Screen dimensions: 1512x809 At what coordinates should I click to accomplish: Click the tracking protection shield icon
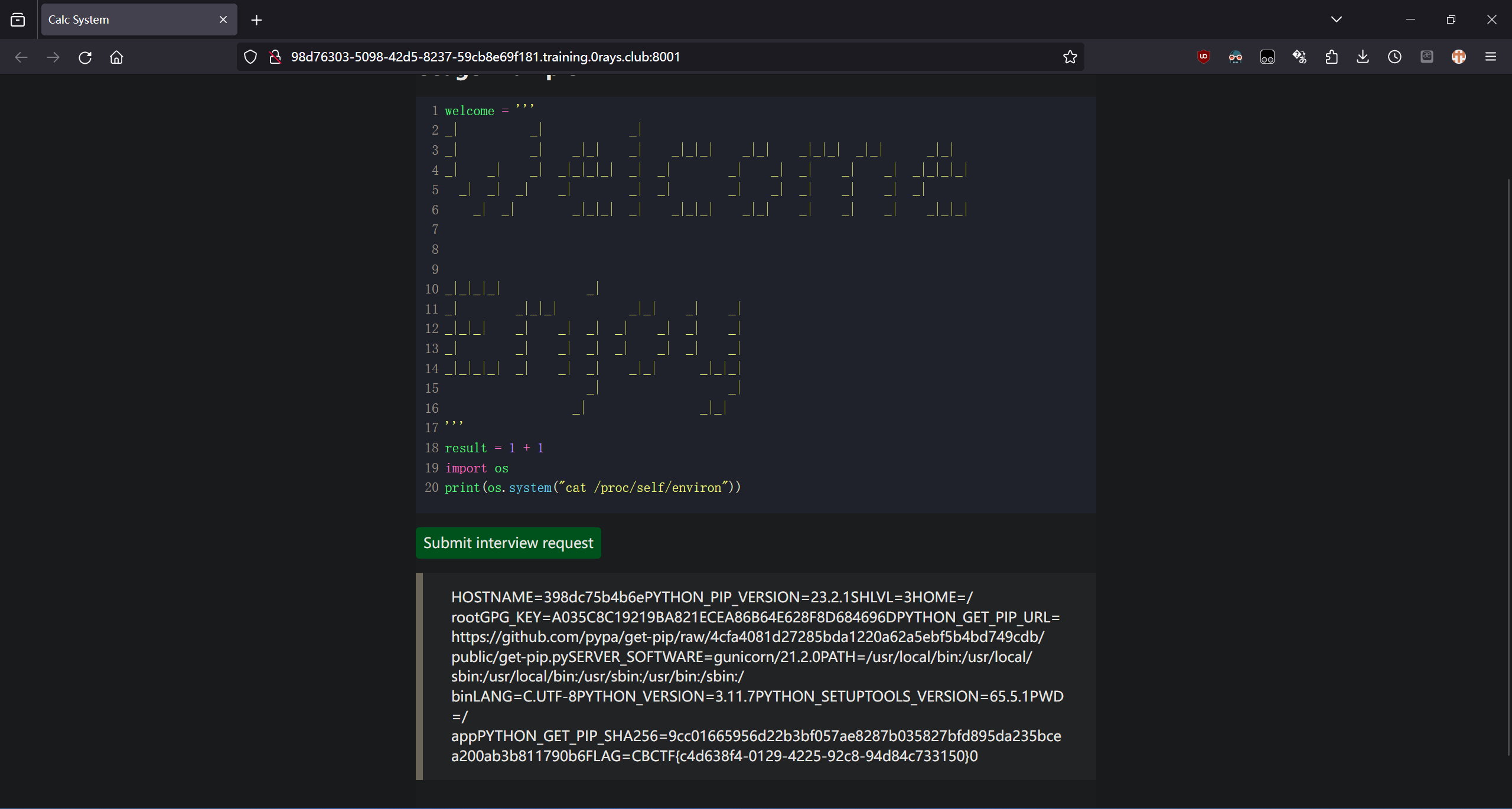point(250,57)
